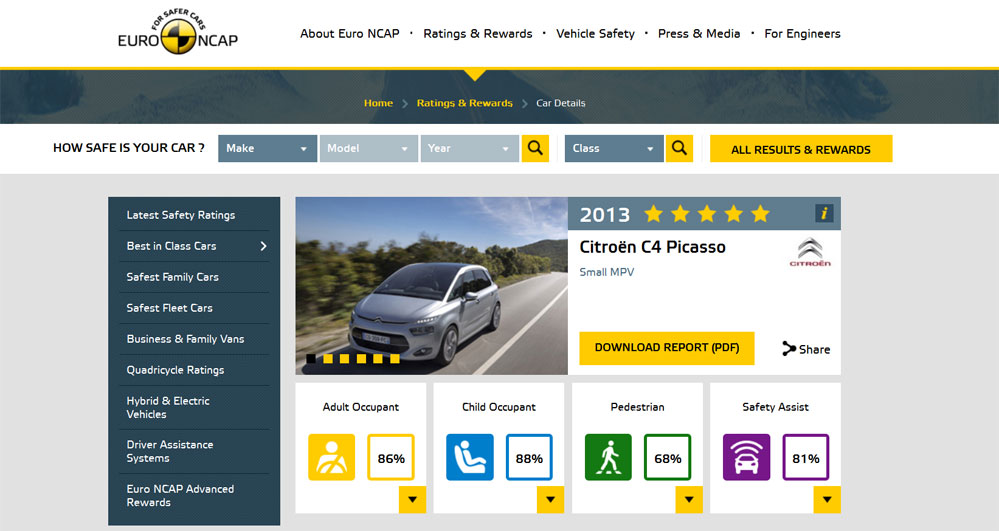This screenshot has height=531, width=999.
Task: Open Press & Media menu
Action: [699, 33]
